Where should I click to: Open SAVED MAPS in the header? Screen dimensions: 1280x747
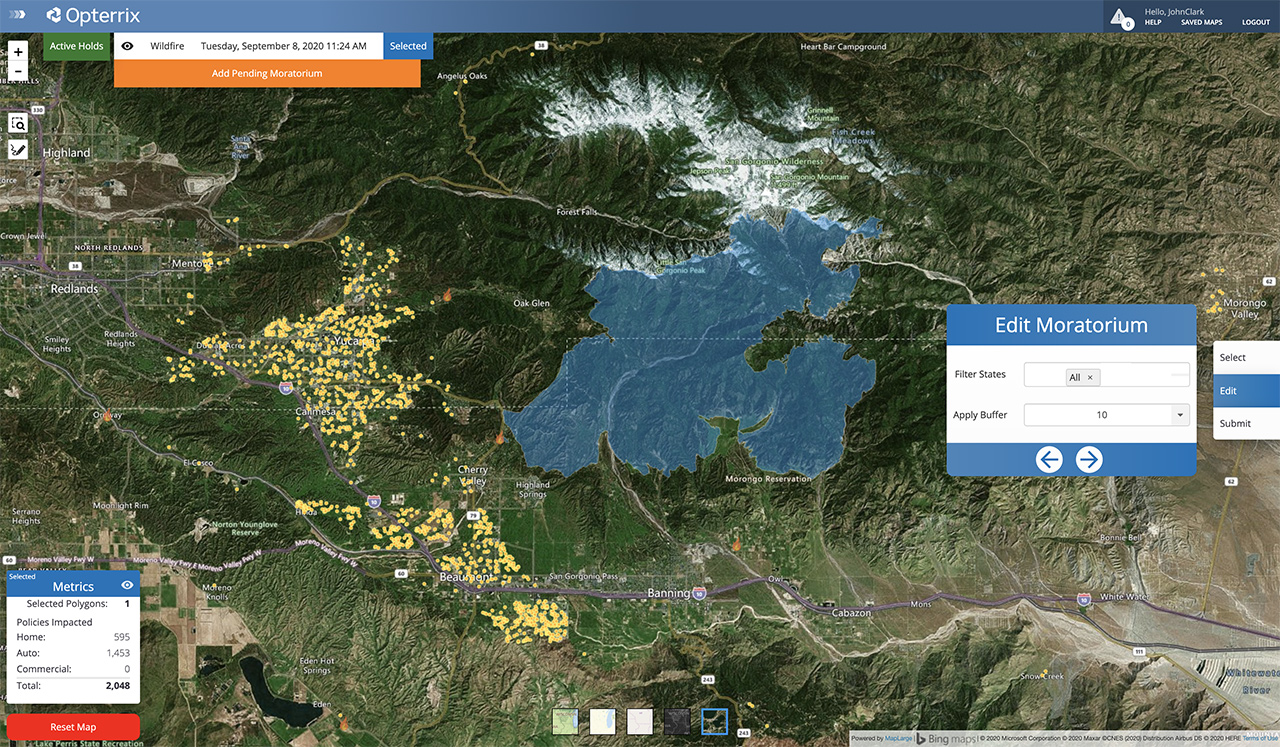1201,22
